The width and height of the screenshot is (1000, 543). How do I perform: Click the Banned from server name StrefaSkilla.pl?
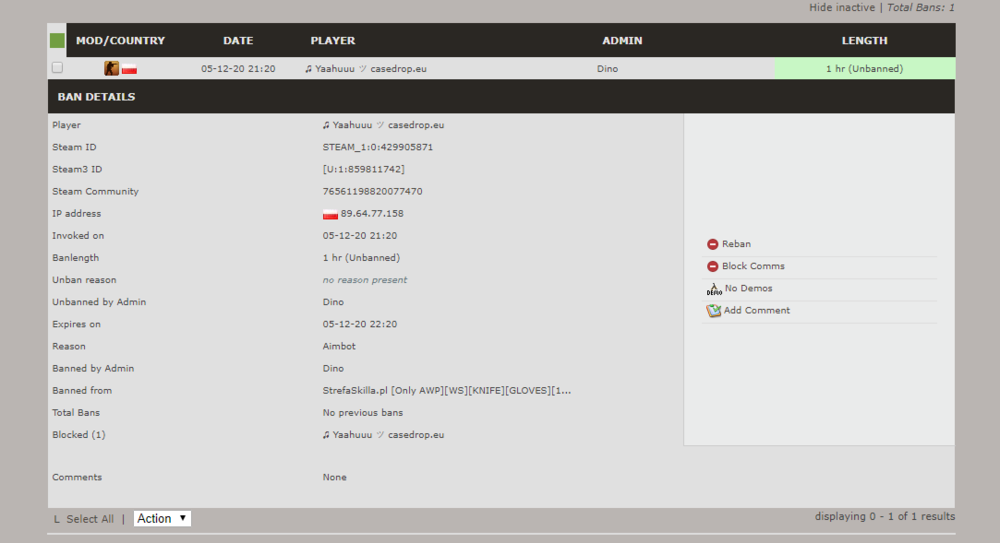click(446, 391)
